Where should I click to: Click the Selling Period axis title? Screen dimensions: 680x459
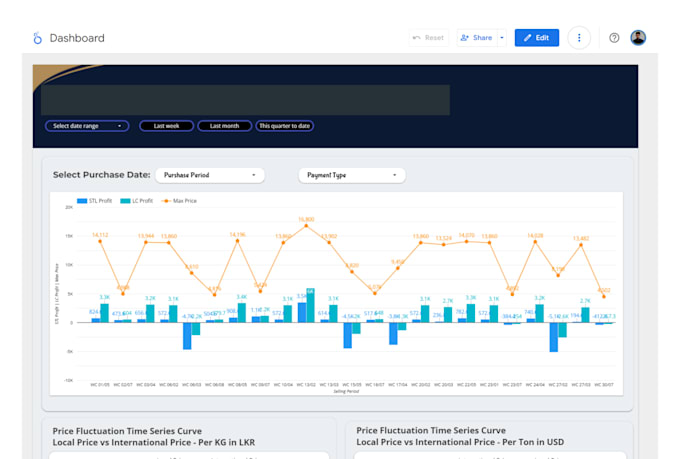pyautogui.click(x=346, y=391)
